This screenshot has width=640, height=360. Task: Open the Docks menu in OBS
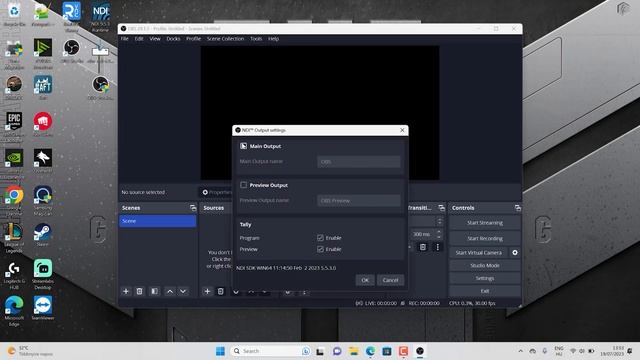pos(173,39)
